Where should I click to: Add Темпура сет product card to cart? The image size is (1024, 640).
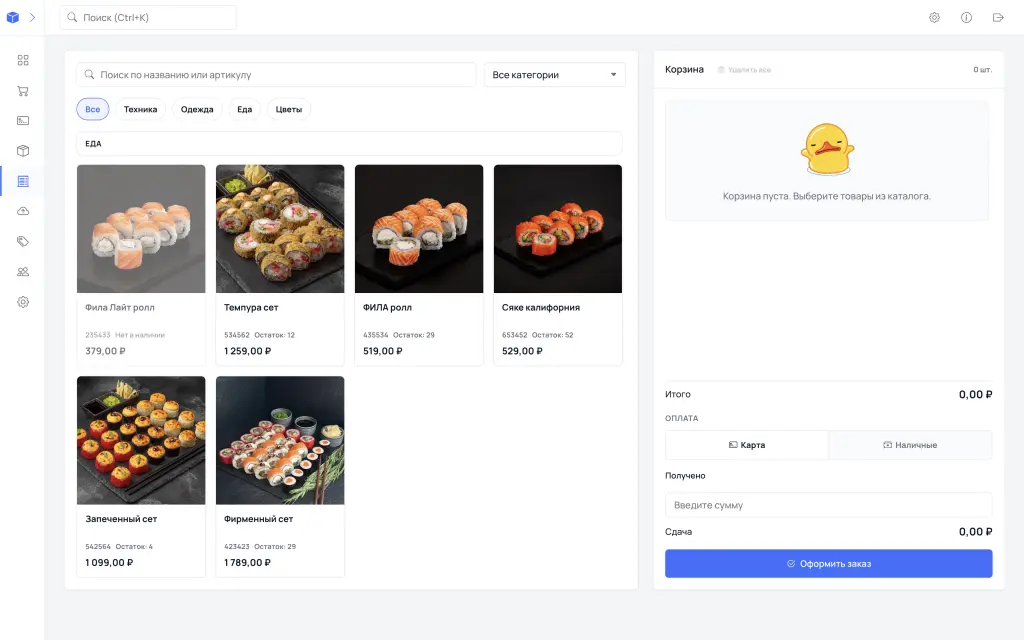280,264
